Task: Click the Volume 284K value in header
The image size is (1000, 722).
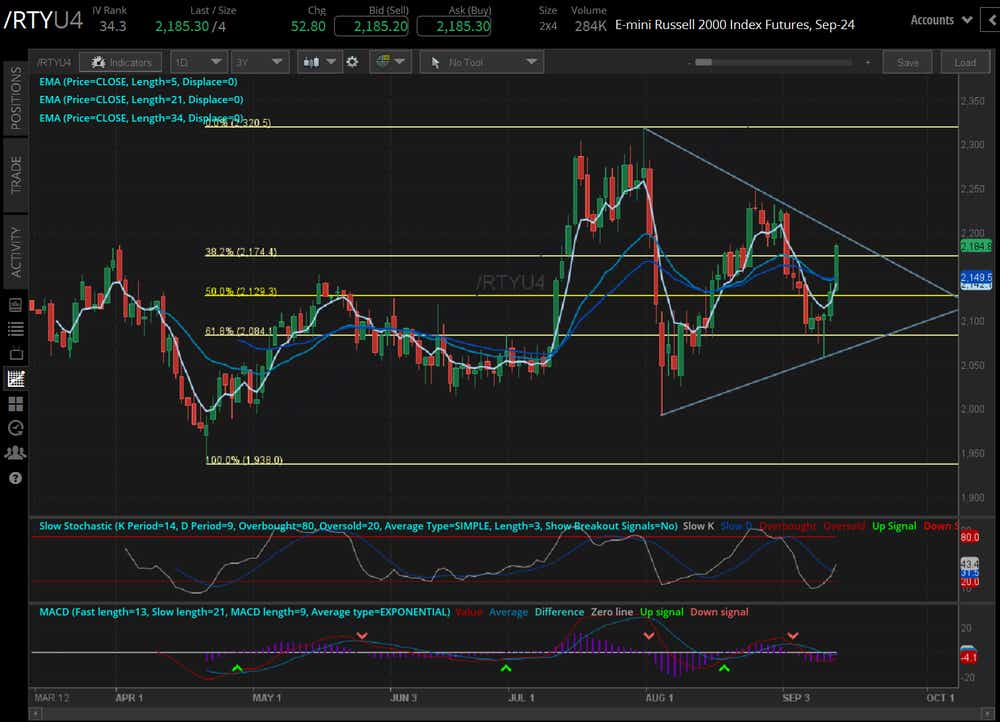Action: (x=591, y=26)
